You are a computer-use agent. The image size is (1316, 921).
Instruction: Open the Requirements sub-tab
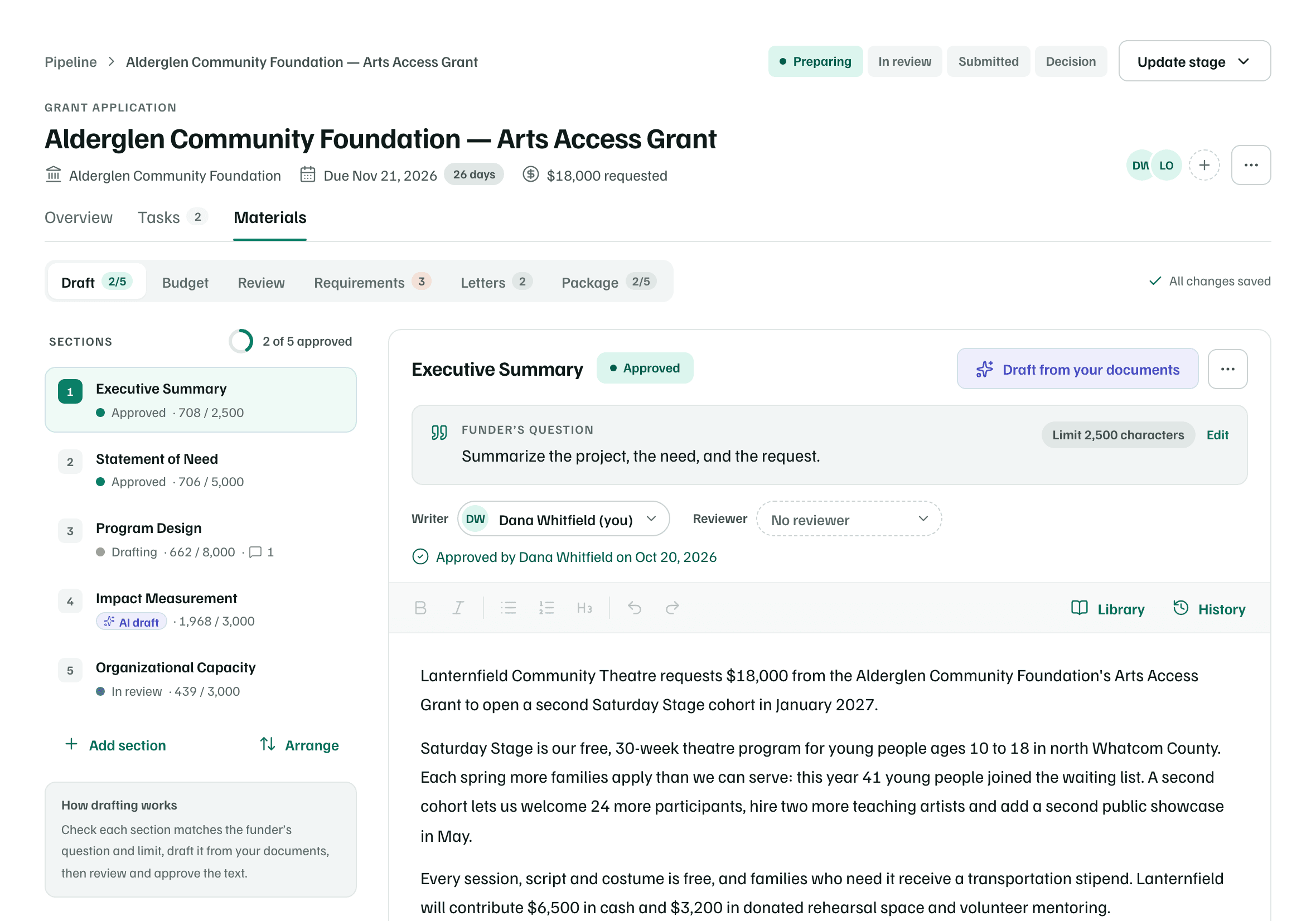click(372, 282)
